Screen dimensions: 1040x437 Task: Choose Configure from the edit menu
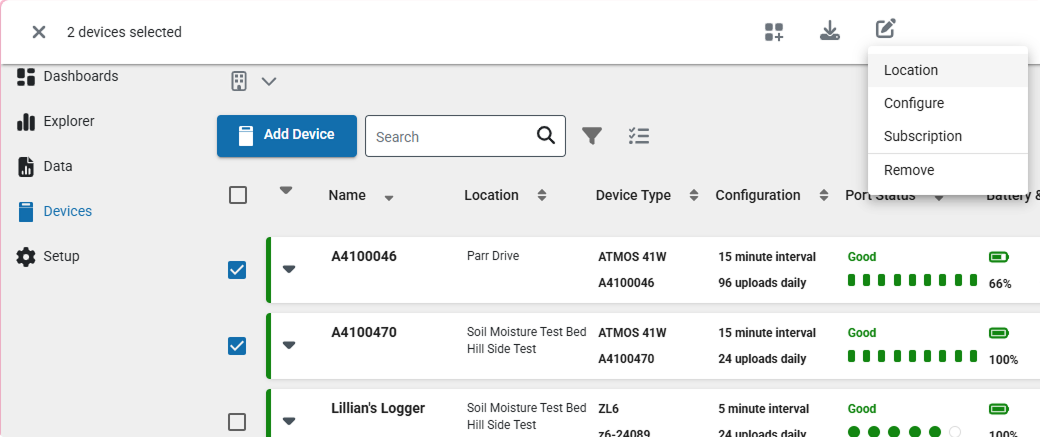[x=947, y=103]
